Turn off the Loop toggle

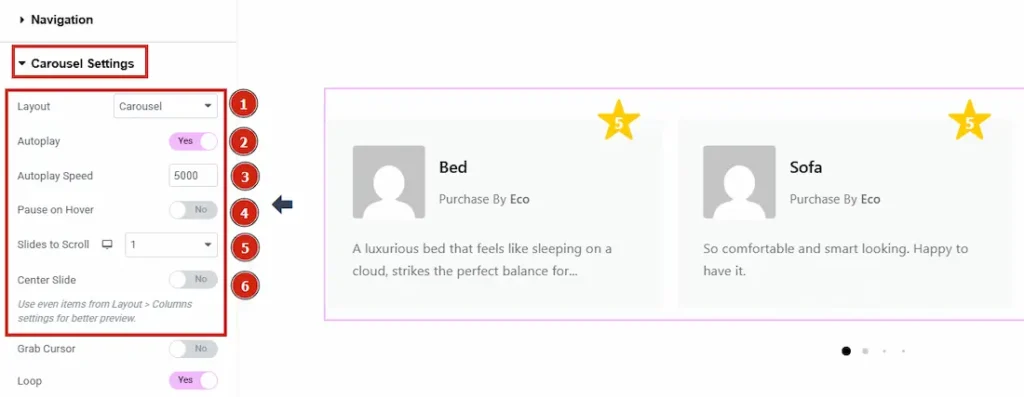(x=193, y=380)
